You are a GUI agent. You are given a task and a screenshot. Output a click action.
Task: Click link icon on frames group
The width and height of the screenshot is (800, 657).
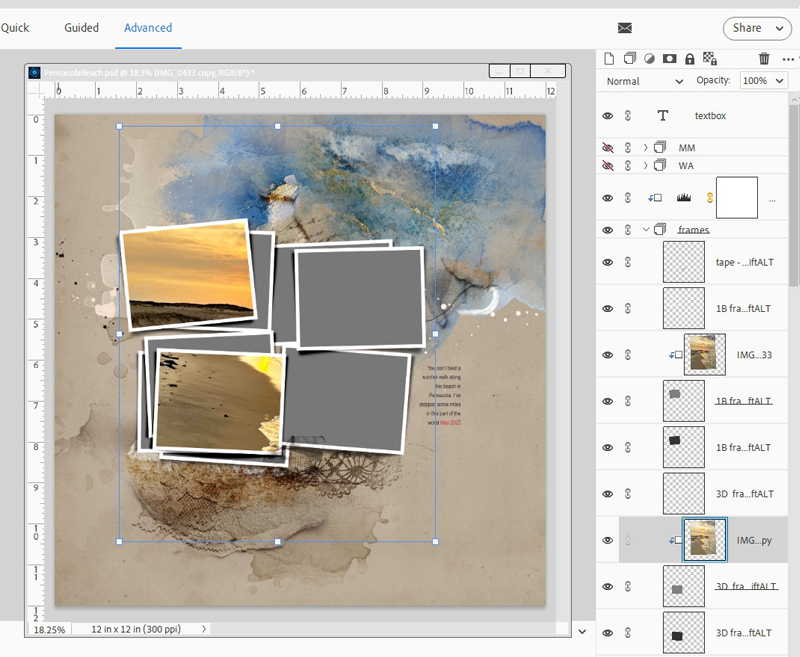628,230
